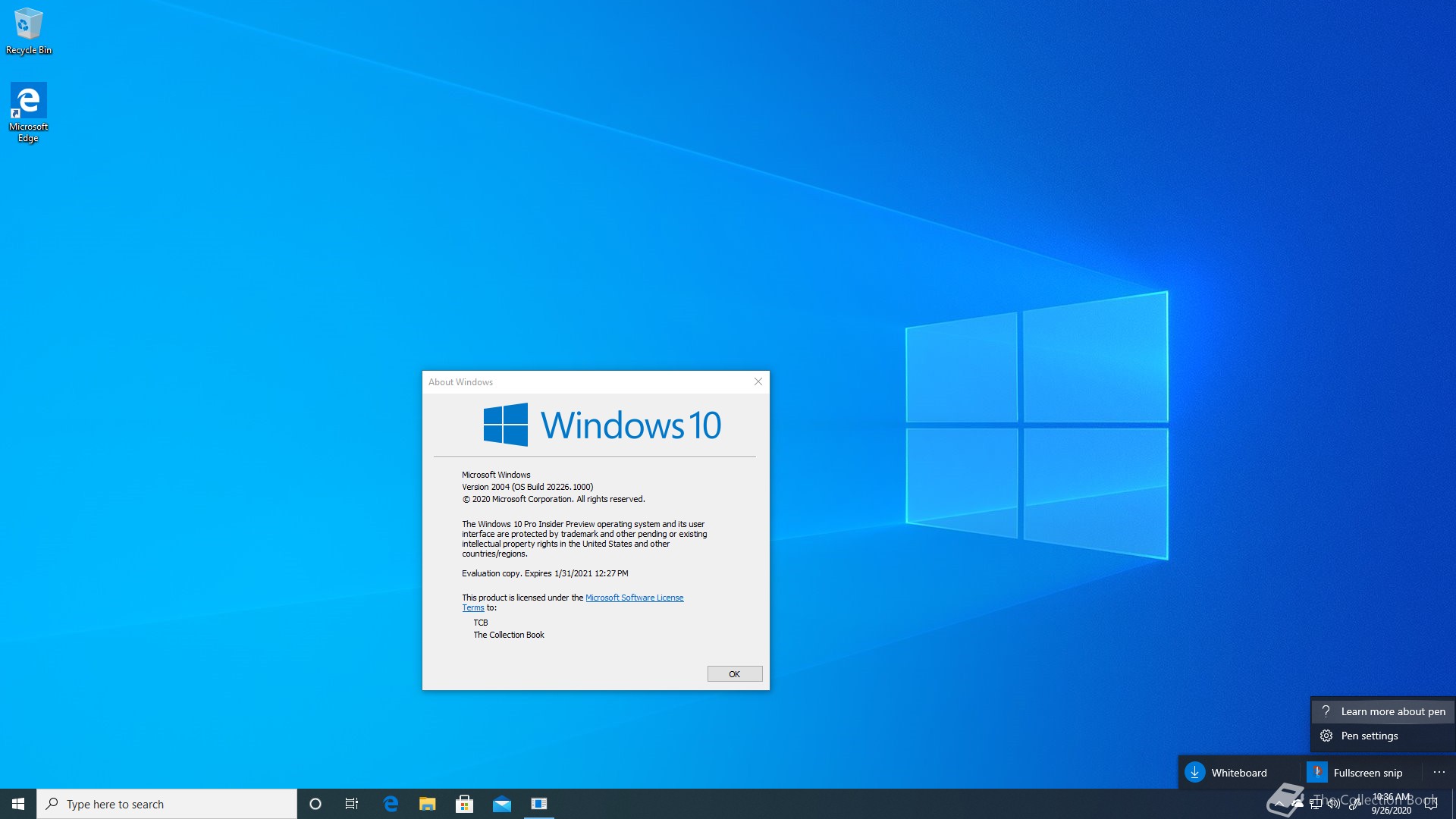This screenshot has width=1456, height=819.
Task: Click the Show desktop strip at taskbar end
Action: point(1453,804)
